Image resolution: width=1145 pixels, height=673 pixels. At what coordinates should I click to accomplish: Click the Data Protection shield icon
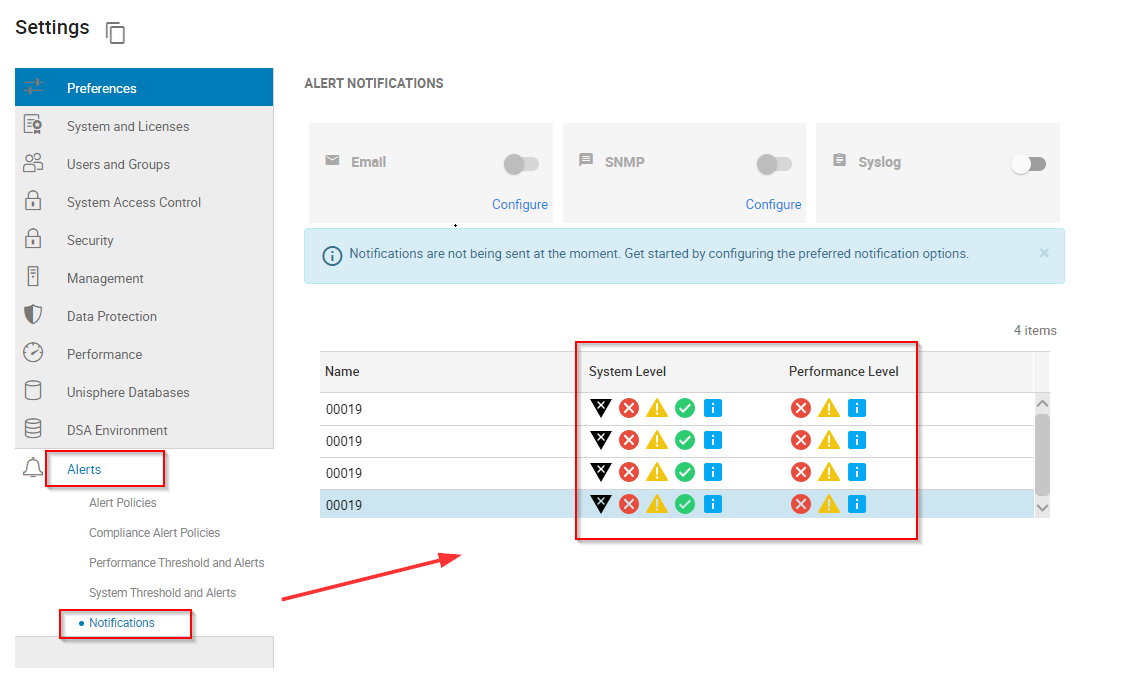33,315
